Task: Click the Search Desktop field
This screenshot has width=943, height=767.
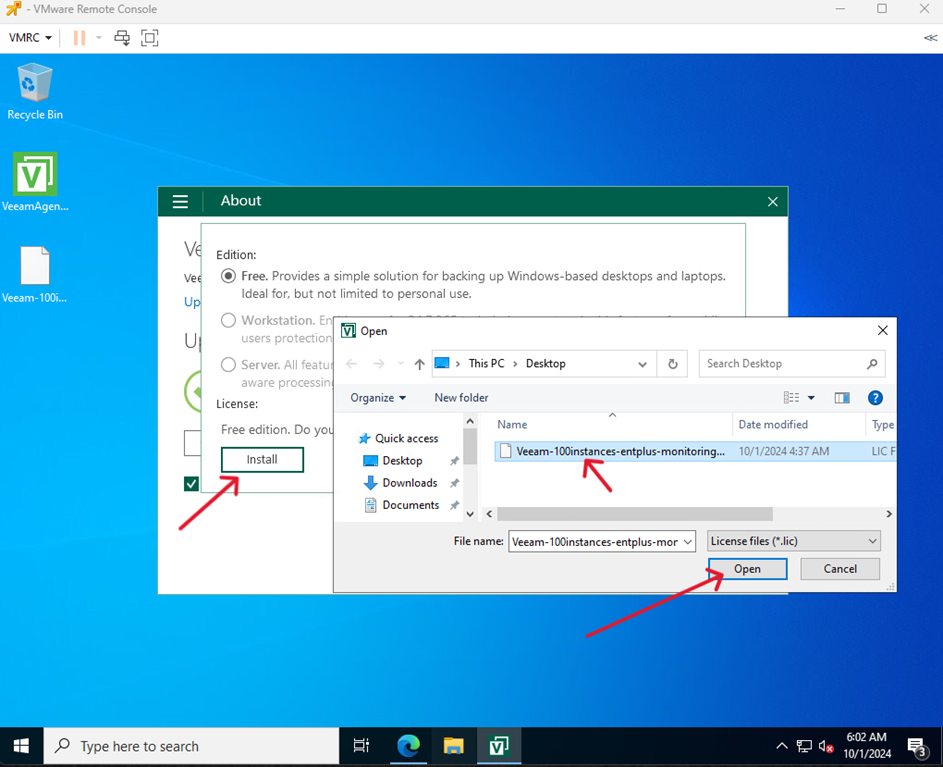Action: [x=783, y=364]
